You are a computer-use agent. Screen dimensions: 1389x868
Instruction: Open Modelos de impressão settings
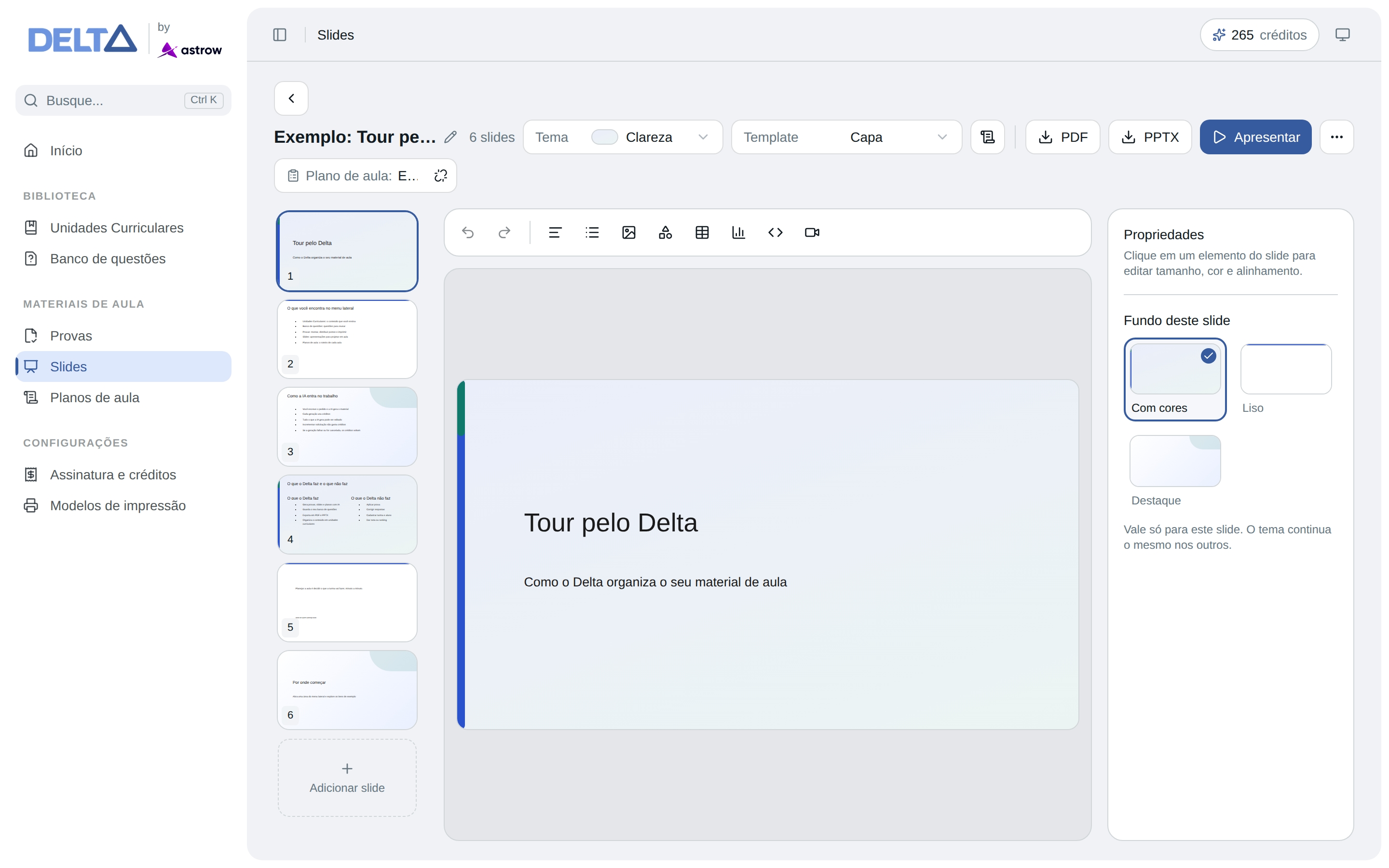pos(123,506)
